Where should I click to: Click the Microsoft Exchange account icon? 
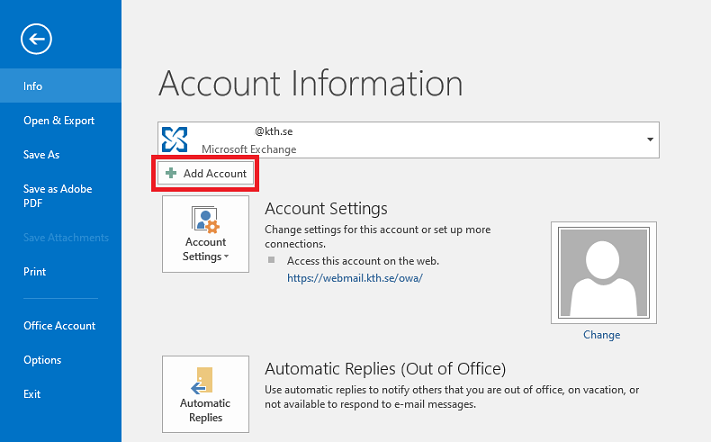tap(175, 140)
